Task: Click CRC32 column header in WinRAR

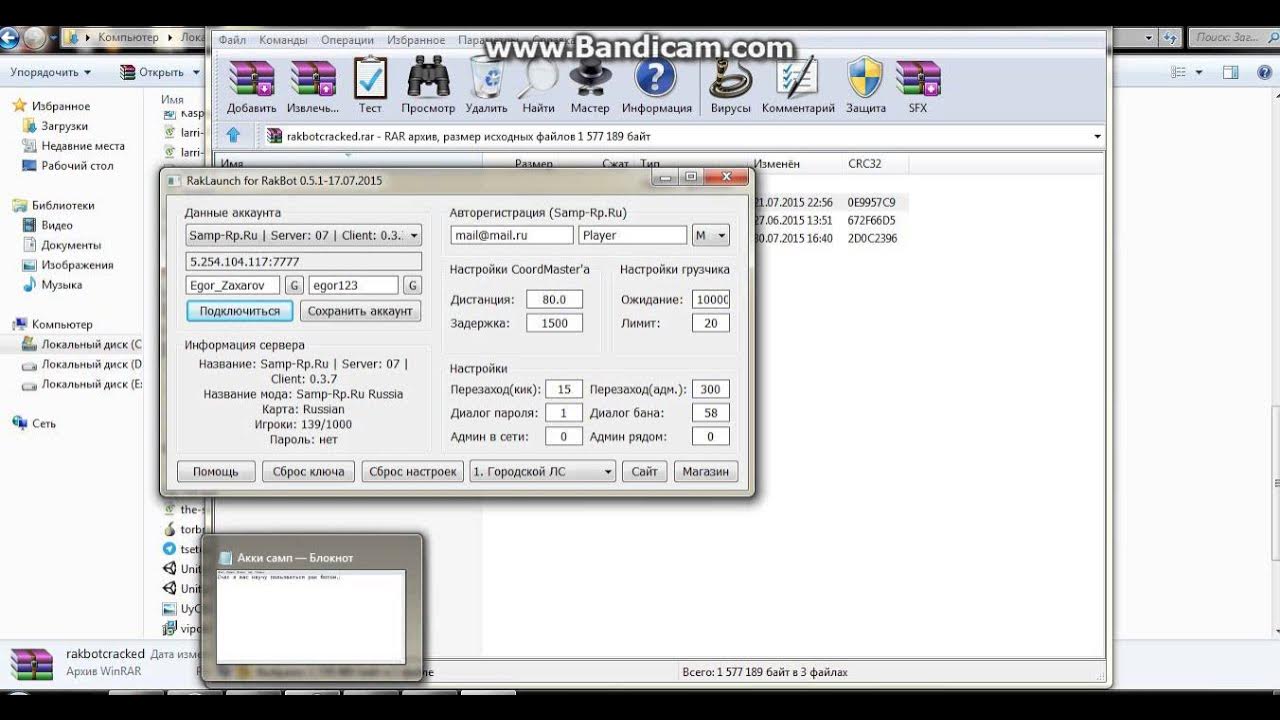Action: pos(864,163)
